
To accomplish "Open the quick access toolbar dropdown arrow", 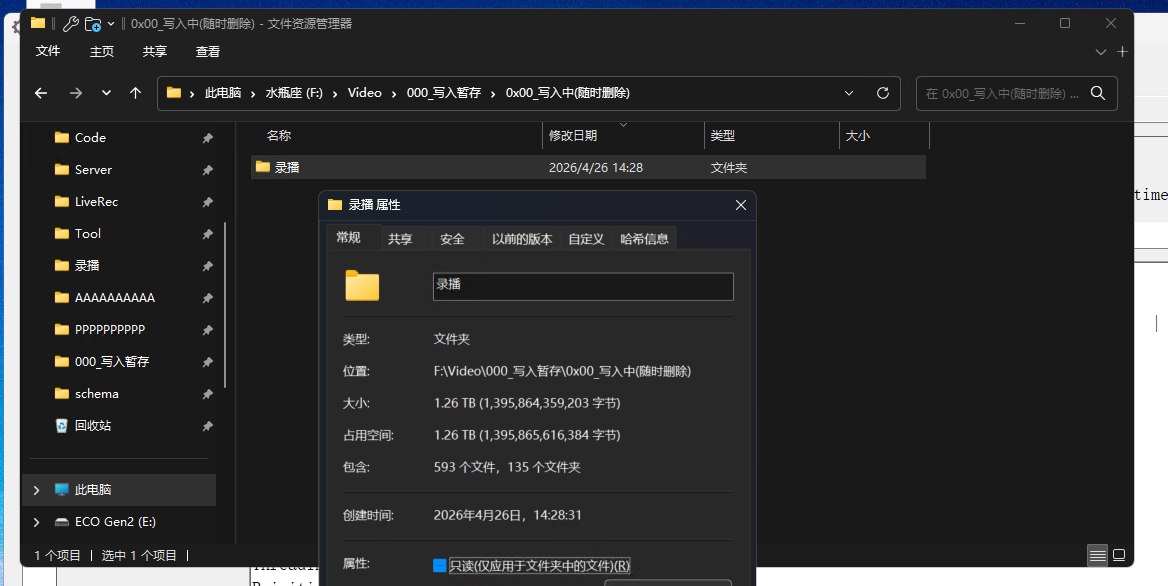I will coord(111,24).
